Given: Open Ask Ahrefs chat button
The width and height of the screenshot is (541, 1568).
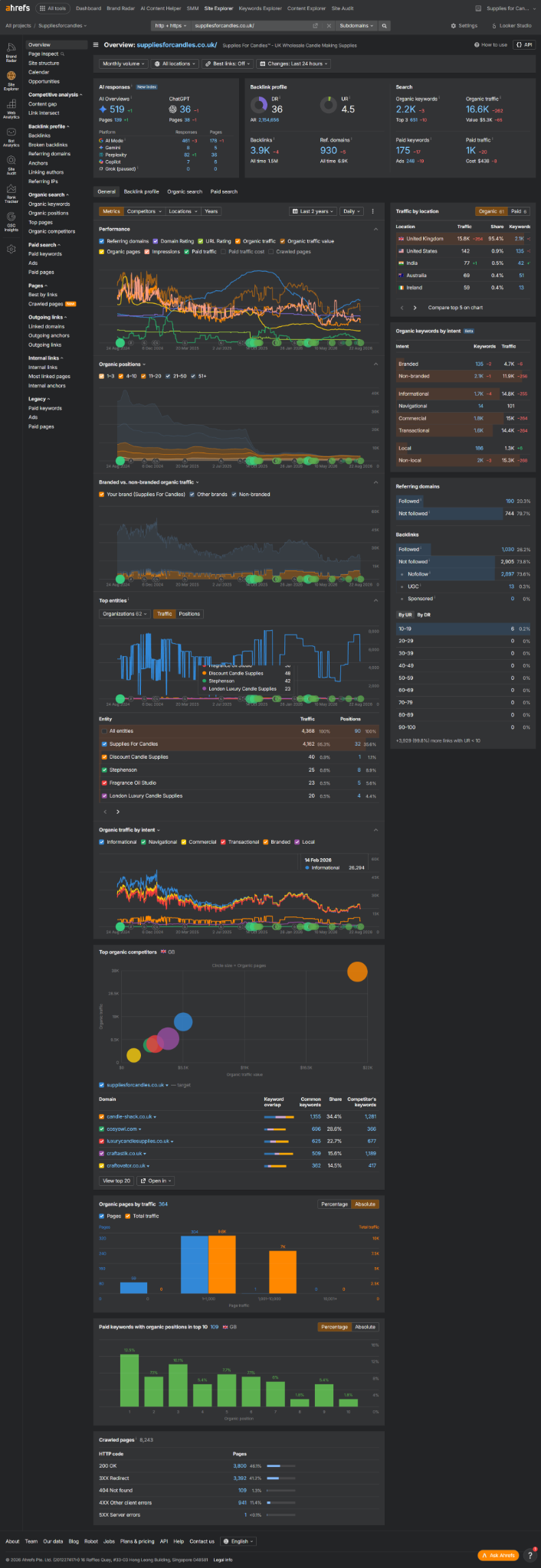Looking at the screenshot, I should pyautogui.click(x=498, y=1555).
